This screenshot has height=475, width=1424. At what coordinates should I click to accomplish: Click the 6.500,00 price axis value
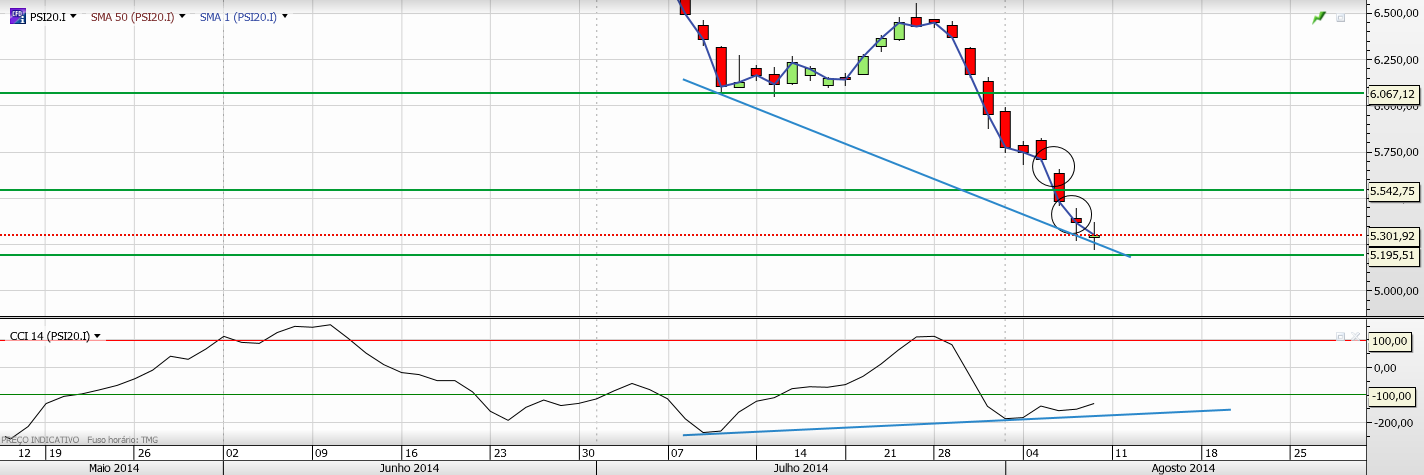pos(1395,13)
